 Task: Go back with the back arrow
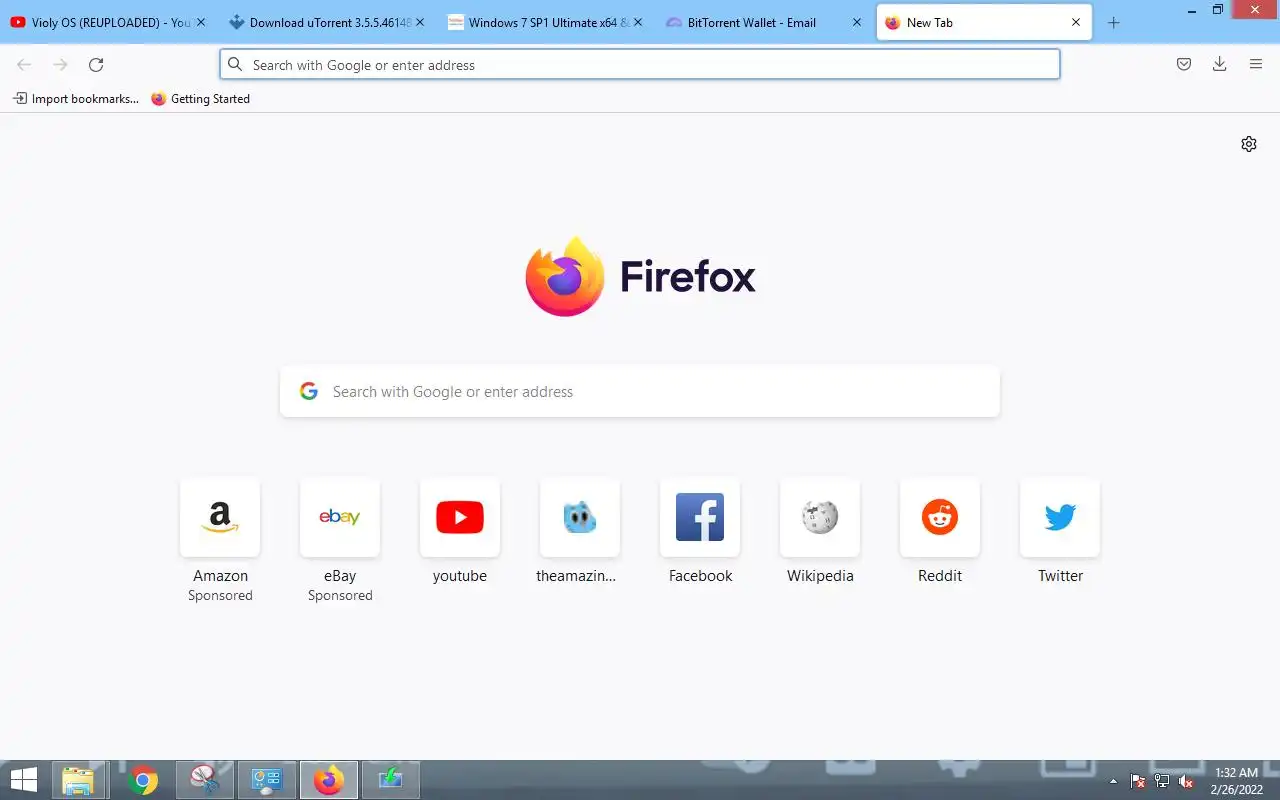[x=24, y=65]
